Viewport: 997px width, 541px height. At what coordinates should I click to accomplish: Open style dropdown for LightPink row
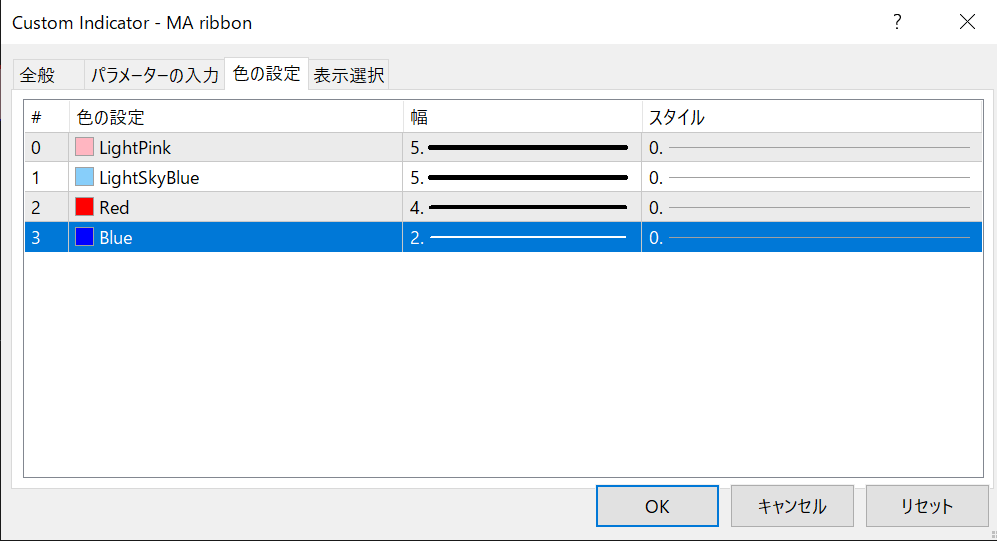(x=810, y=148)
